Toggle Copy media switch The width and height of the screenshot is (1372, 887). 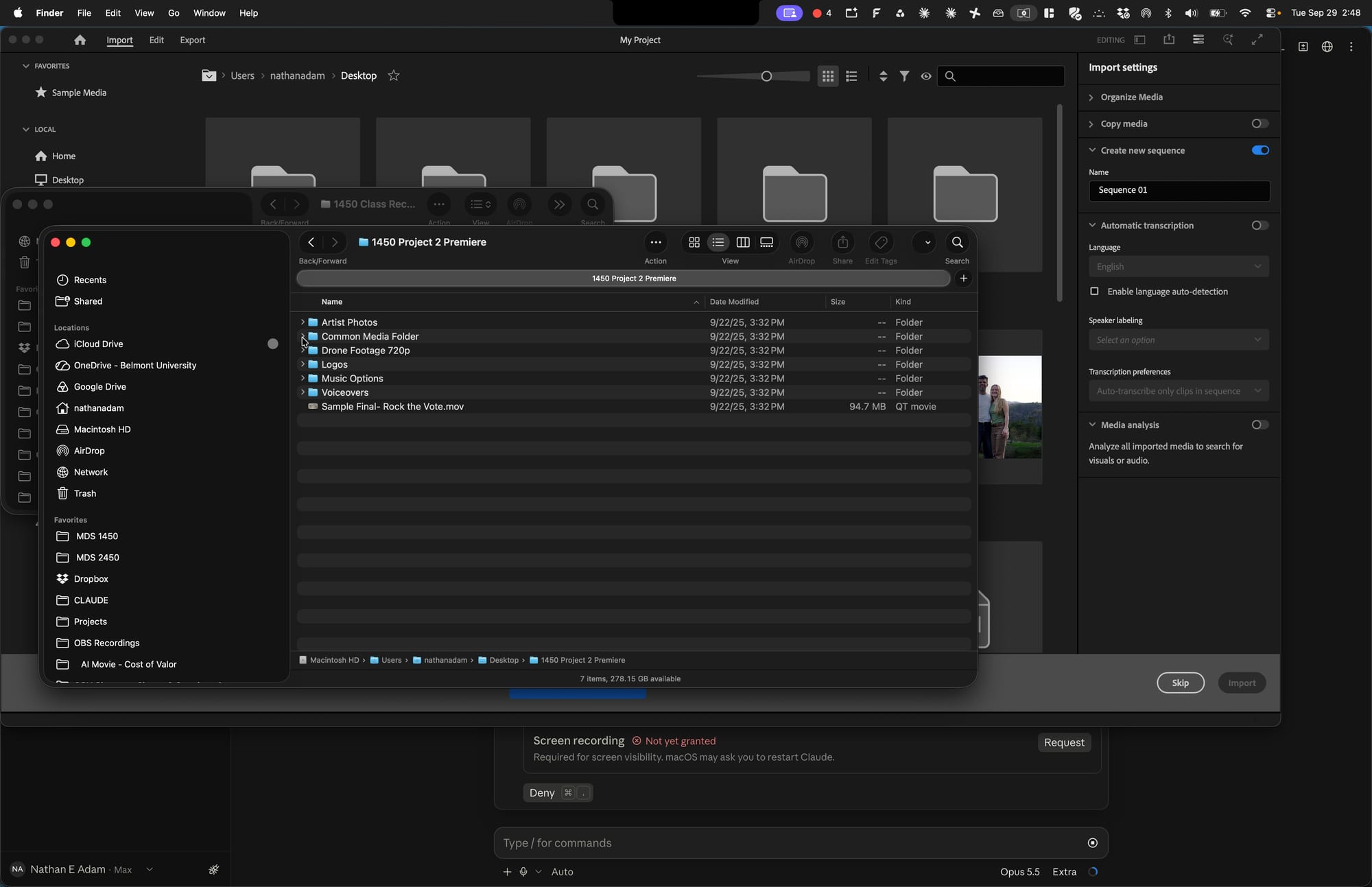[x=1259, y=124]
